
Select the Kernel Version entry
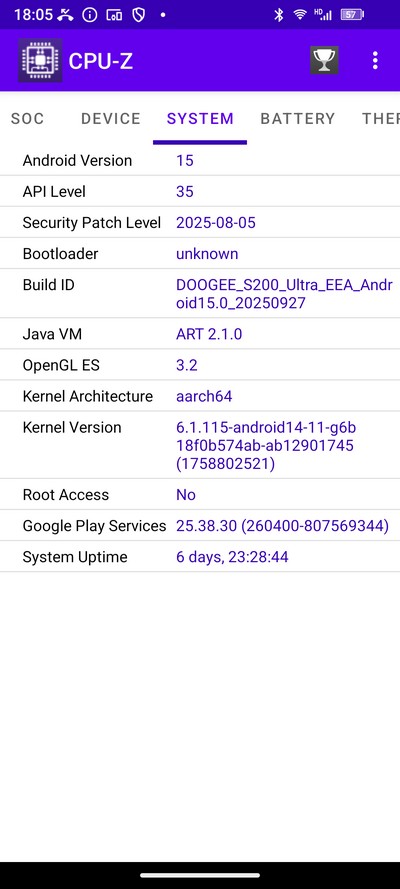tap(200, 445)
